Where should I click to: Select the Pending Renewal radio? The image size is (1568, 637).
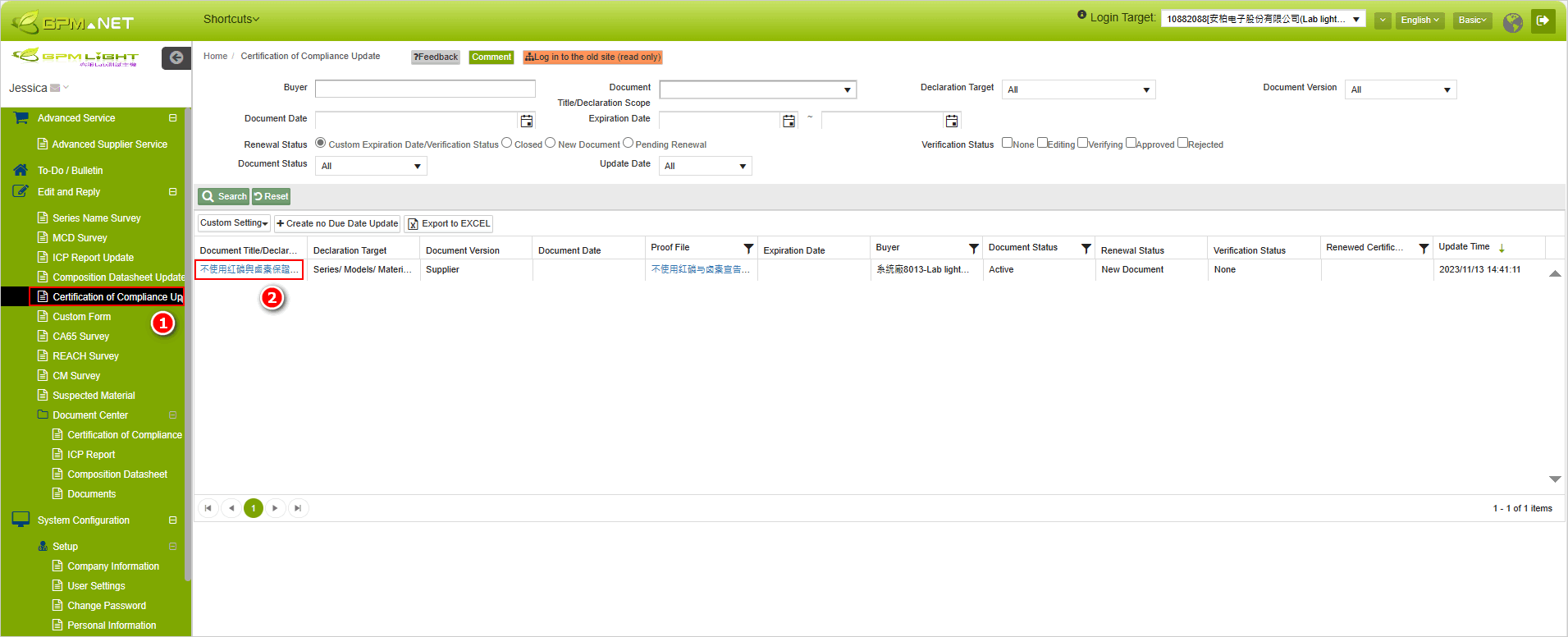tap(628, 143)
